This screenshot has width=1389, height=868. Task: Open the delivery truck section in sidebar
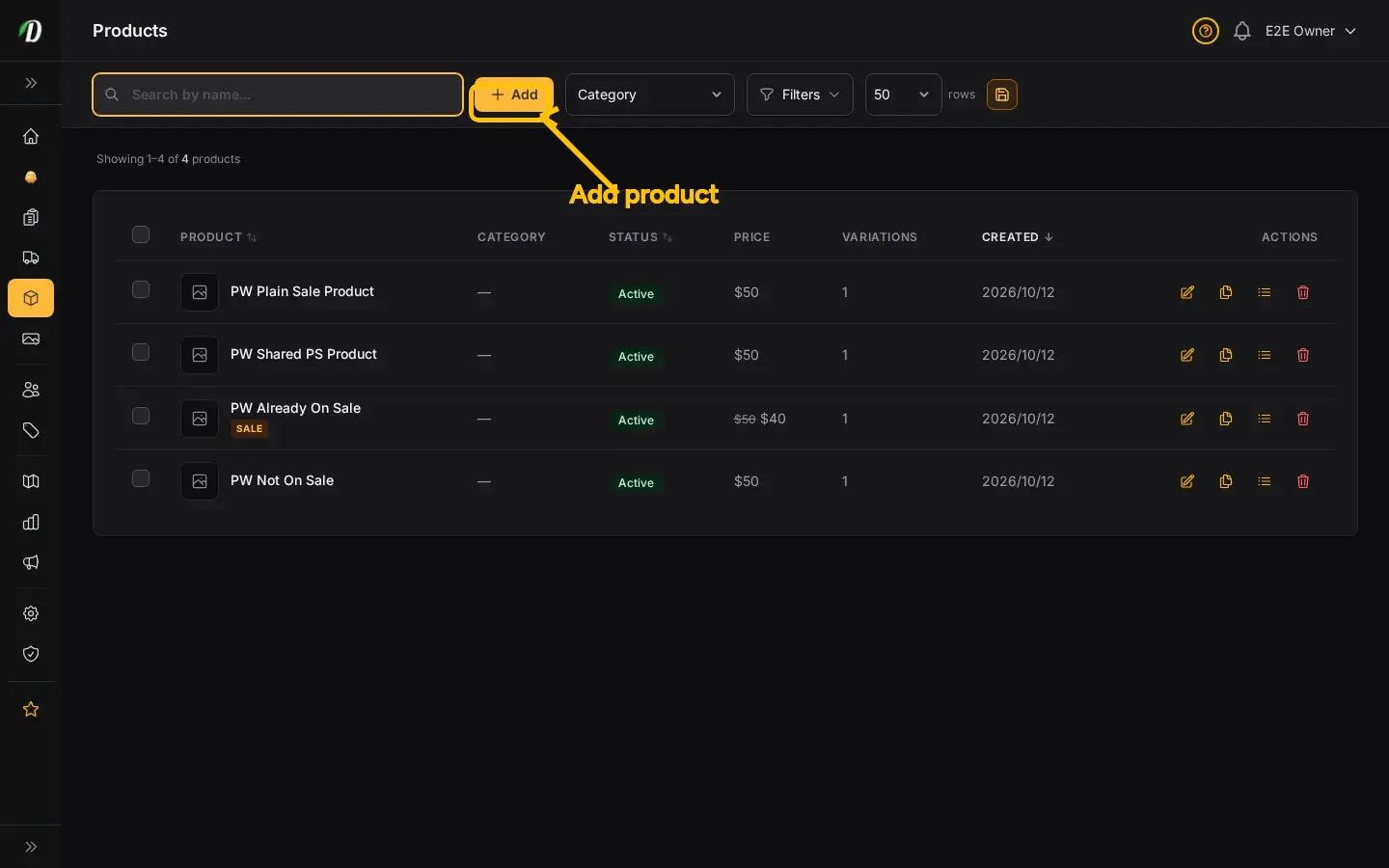tap(31, 258)
